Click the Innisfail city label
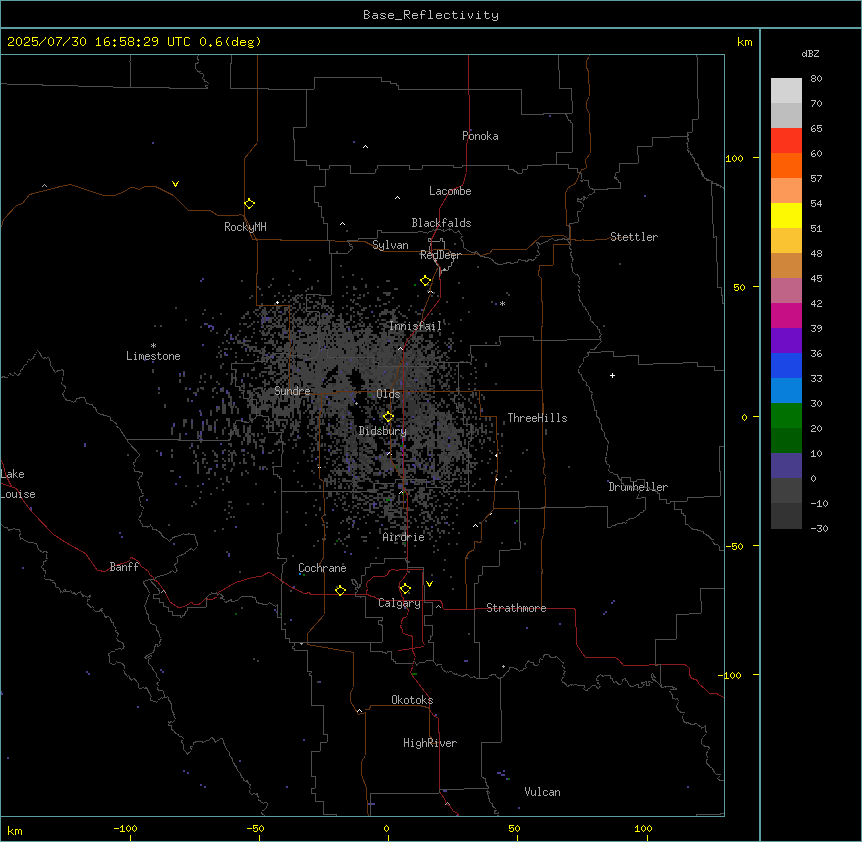Screen dimensions: 862x842 coord(415,326)
